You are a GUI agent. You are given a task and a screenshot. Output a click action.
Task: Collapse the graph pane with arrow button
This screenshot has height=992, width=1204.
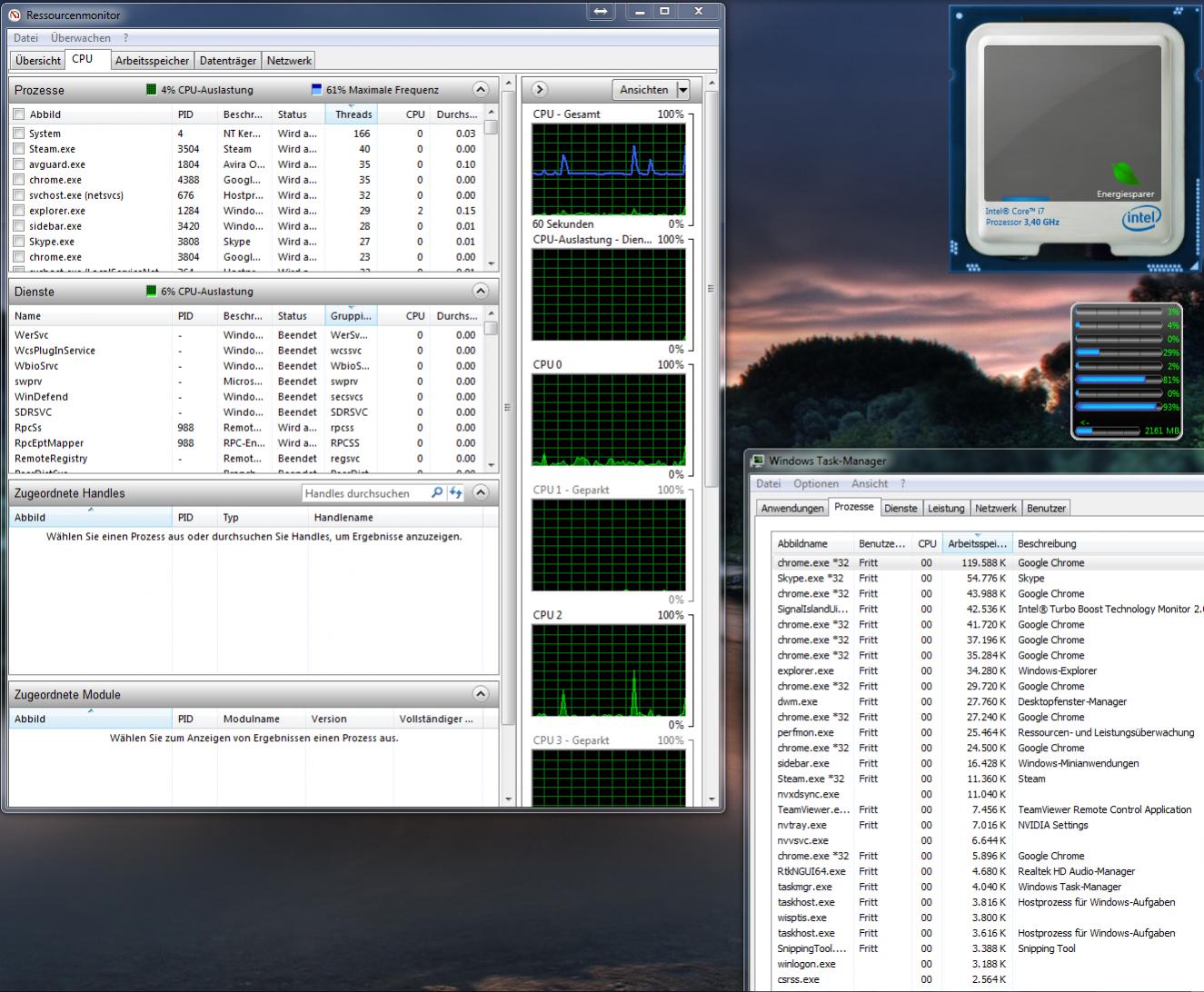click(540, 90)
